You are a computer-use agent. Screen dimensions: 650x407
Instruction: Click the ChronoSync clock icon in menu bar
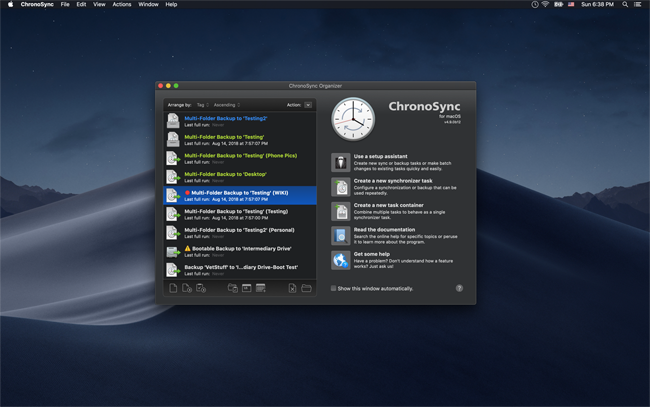535,5
